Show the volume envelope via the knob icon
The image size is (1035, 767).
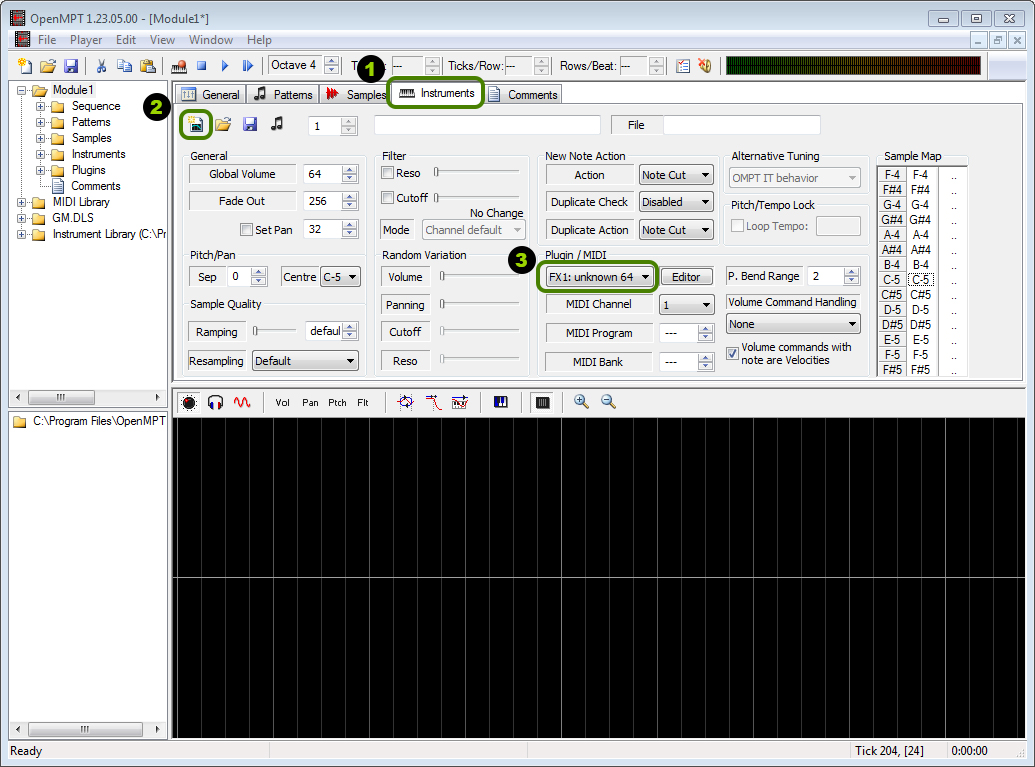coord(189,403)
